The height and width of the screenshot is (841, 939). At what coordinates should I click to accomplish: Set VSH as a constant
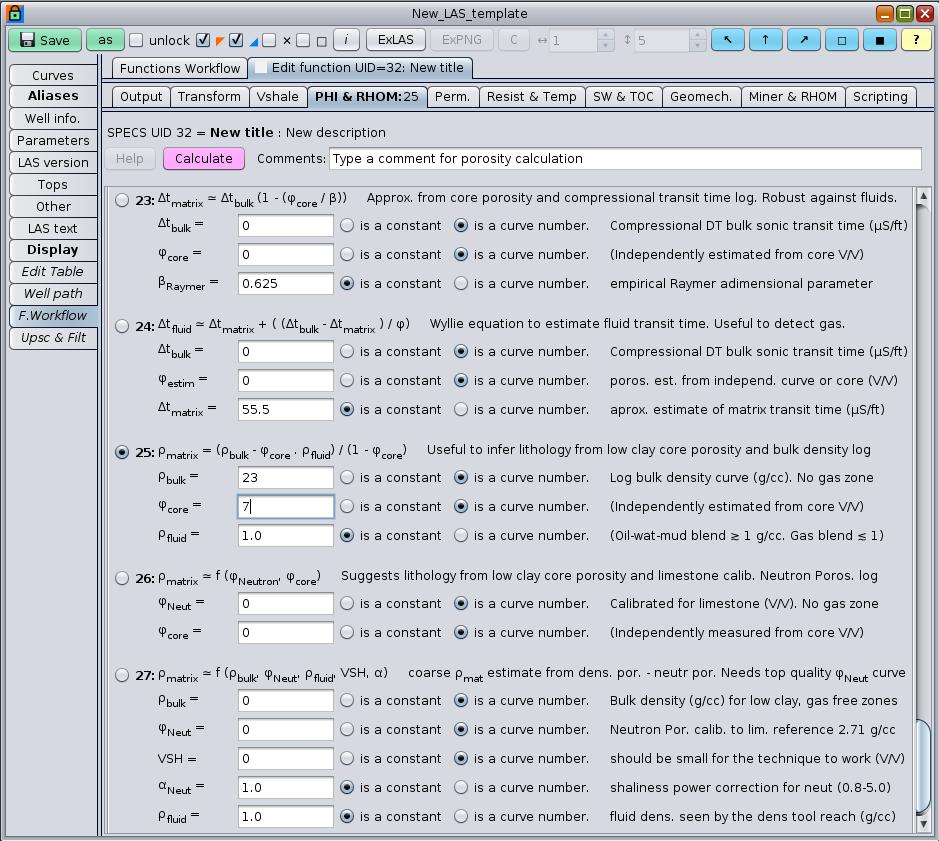(347, 758)
